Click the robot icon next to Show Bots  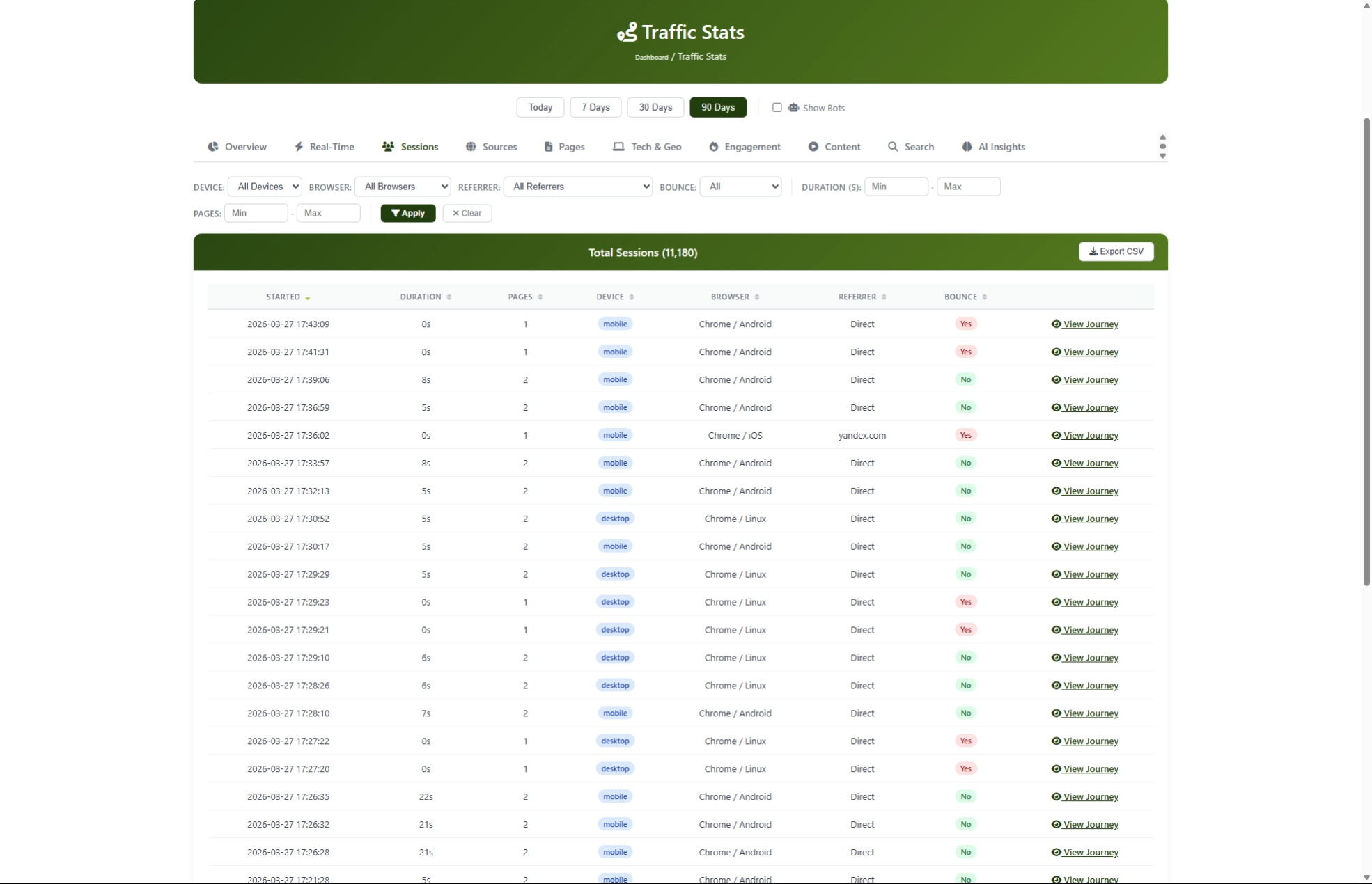794,107
